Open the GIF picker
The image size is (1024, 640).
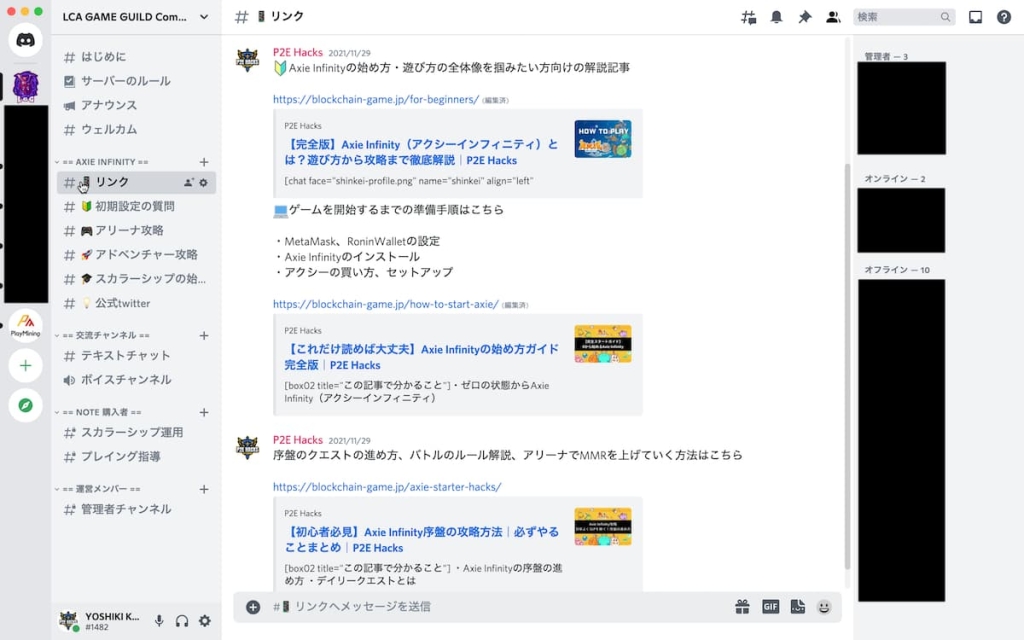[770, 607]
